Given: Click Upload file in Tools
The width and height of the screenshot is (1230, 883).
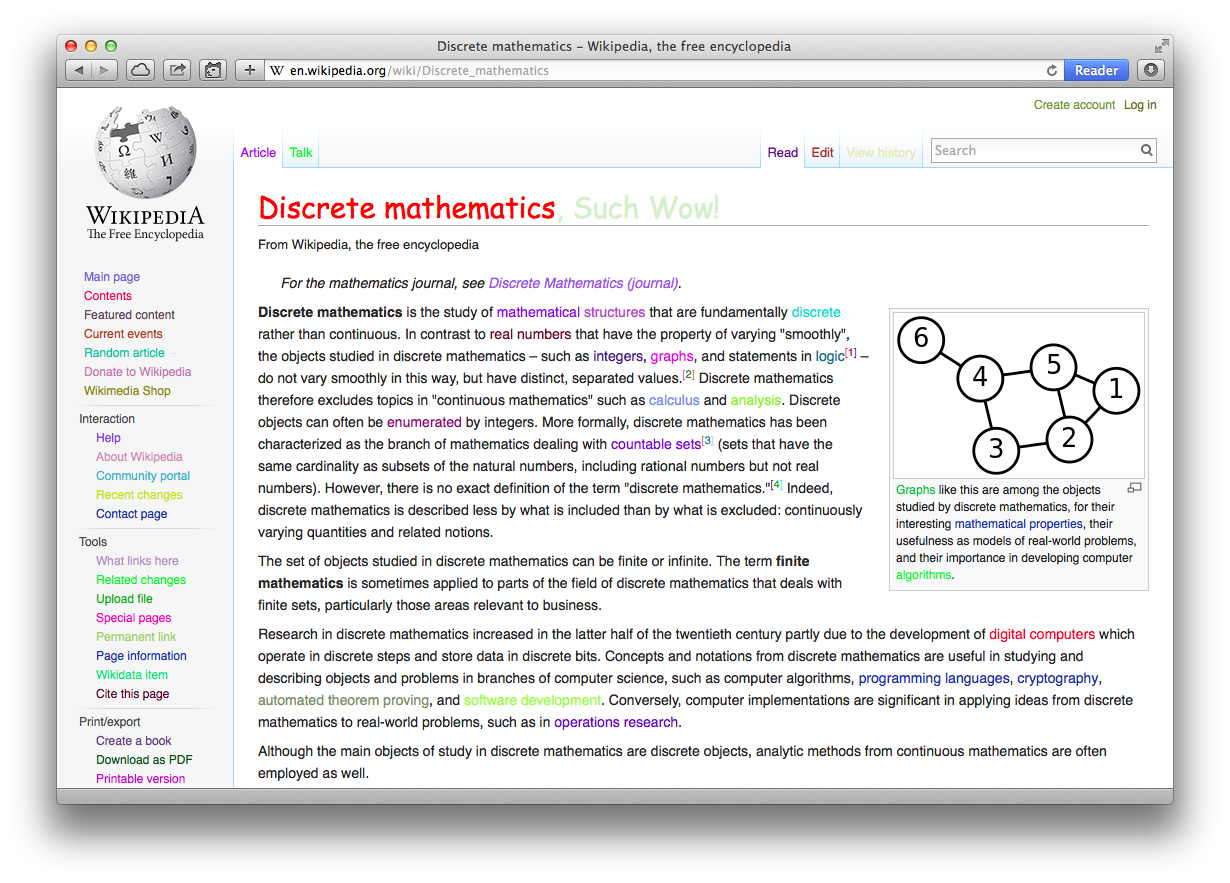Looking at the screenshot, I should click(x=124, y=599).
